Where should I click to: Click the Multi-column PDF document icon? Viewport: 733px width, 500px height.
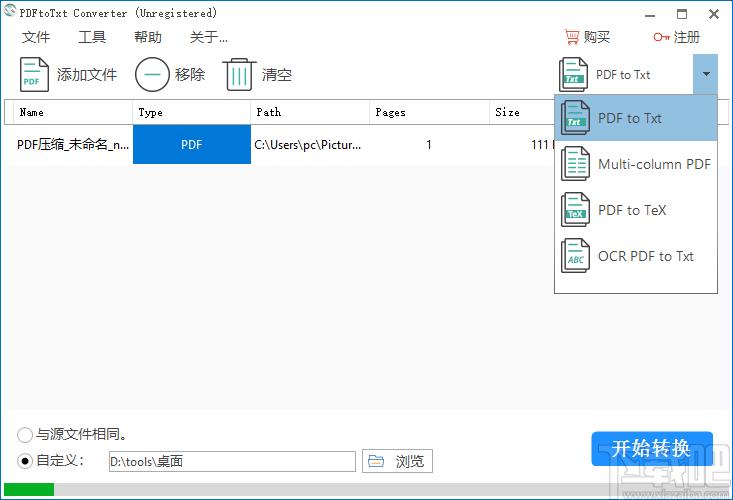(x=575, y=164)
